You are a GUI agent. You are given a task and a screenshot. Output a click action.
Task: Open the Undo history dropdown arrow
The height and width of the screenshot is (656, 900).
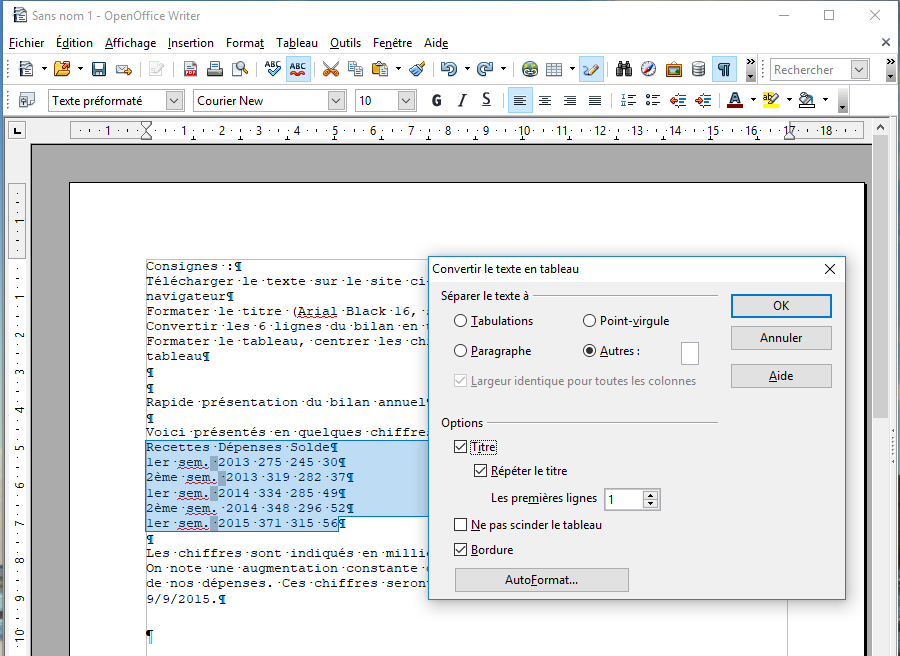tap(467, 69)
